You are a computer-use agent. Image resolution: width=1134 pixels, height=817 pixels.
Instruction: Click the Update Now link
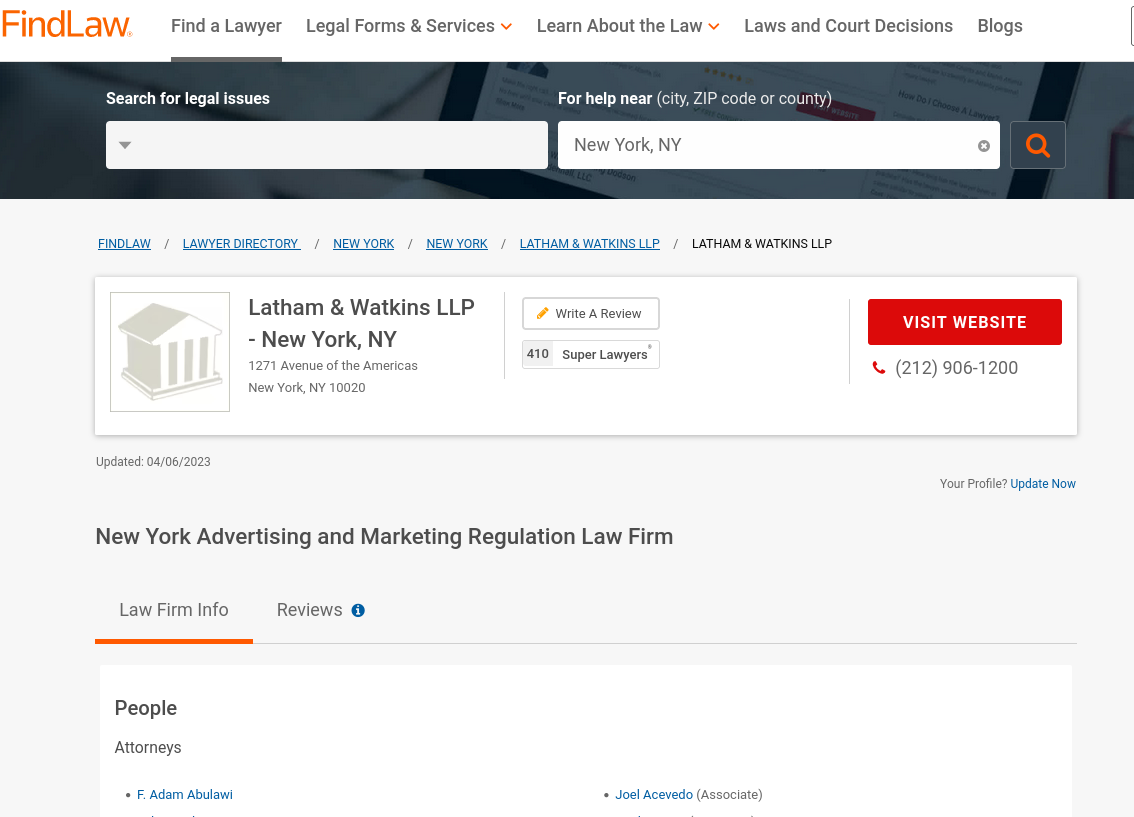(1043, 484)
